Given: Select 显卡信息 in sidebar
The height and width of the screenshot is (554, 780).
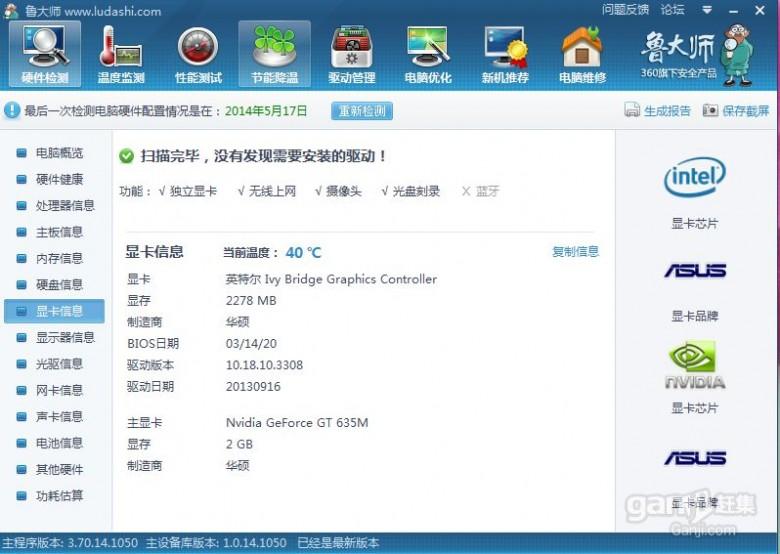Looking at the screenshot, I should (x=54, y=311).
